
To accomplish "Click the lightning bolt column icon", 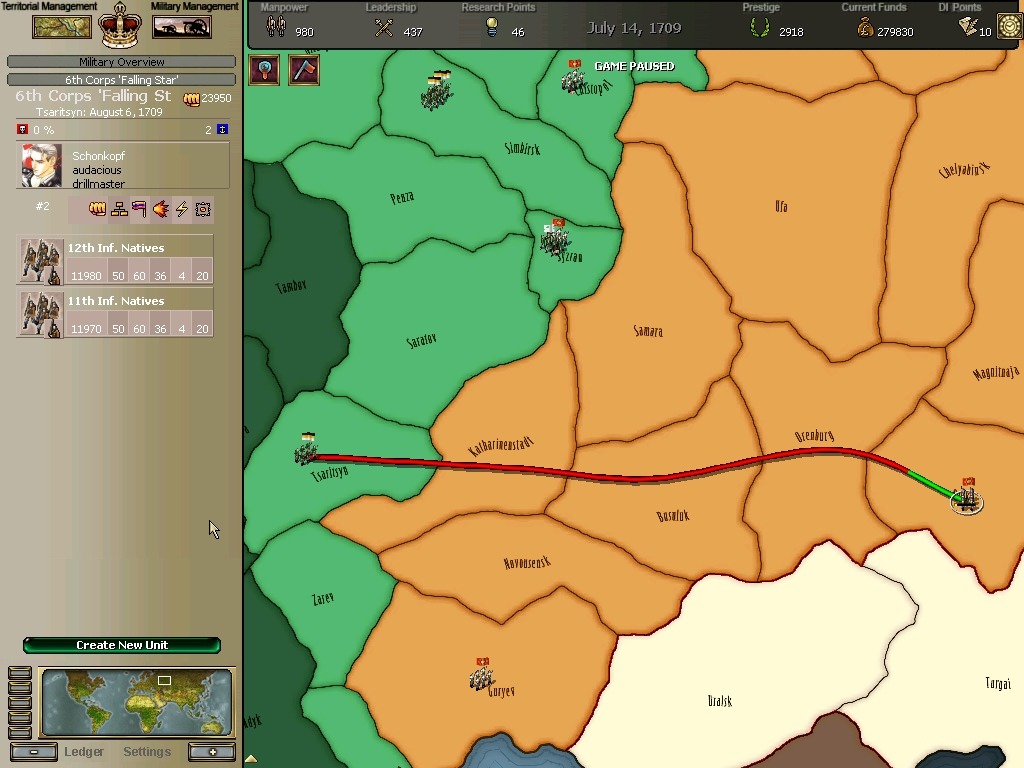I will coord(182,209).
